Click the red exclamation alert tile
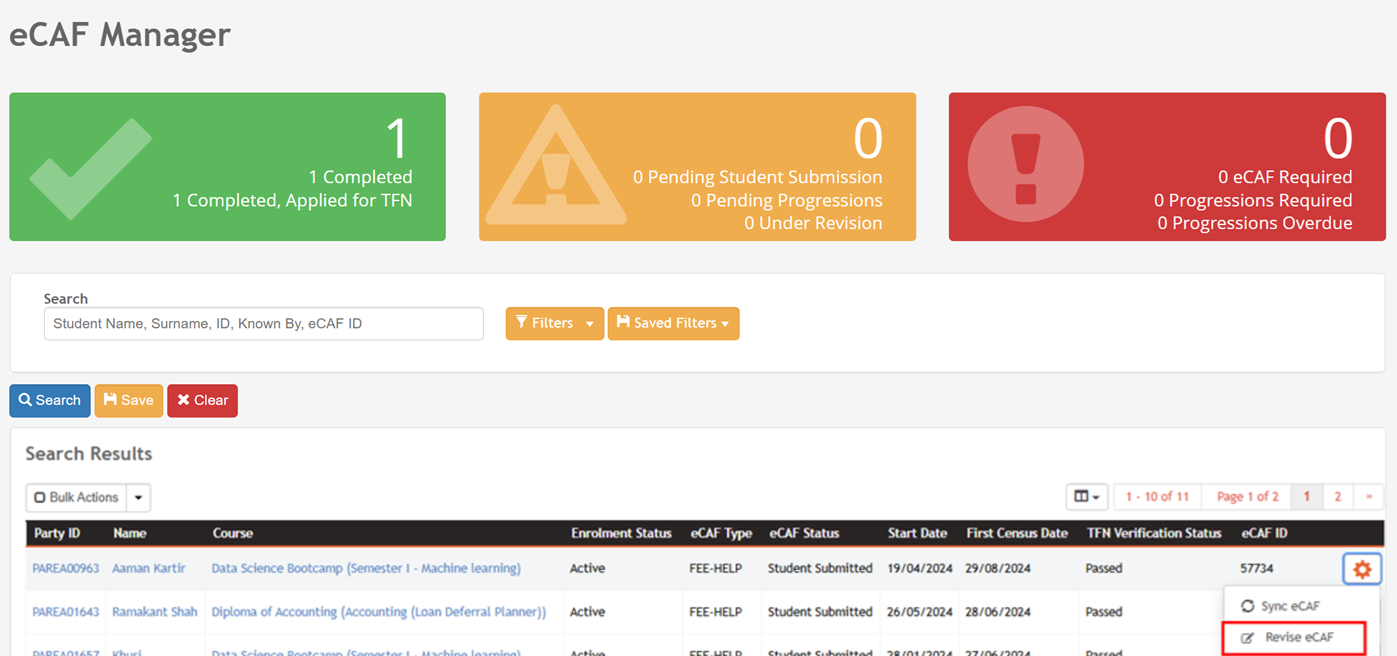The image size is (1397, 656). click(1166, 167)
